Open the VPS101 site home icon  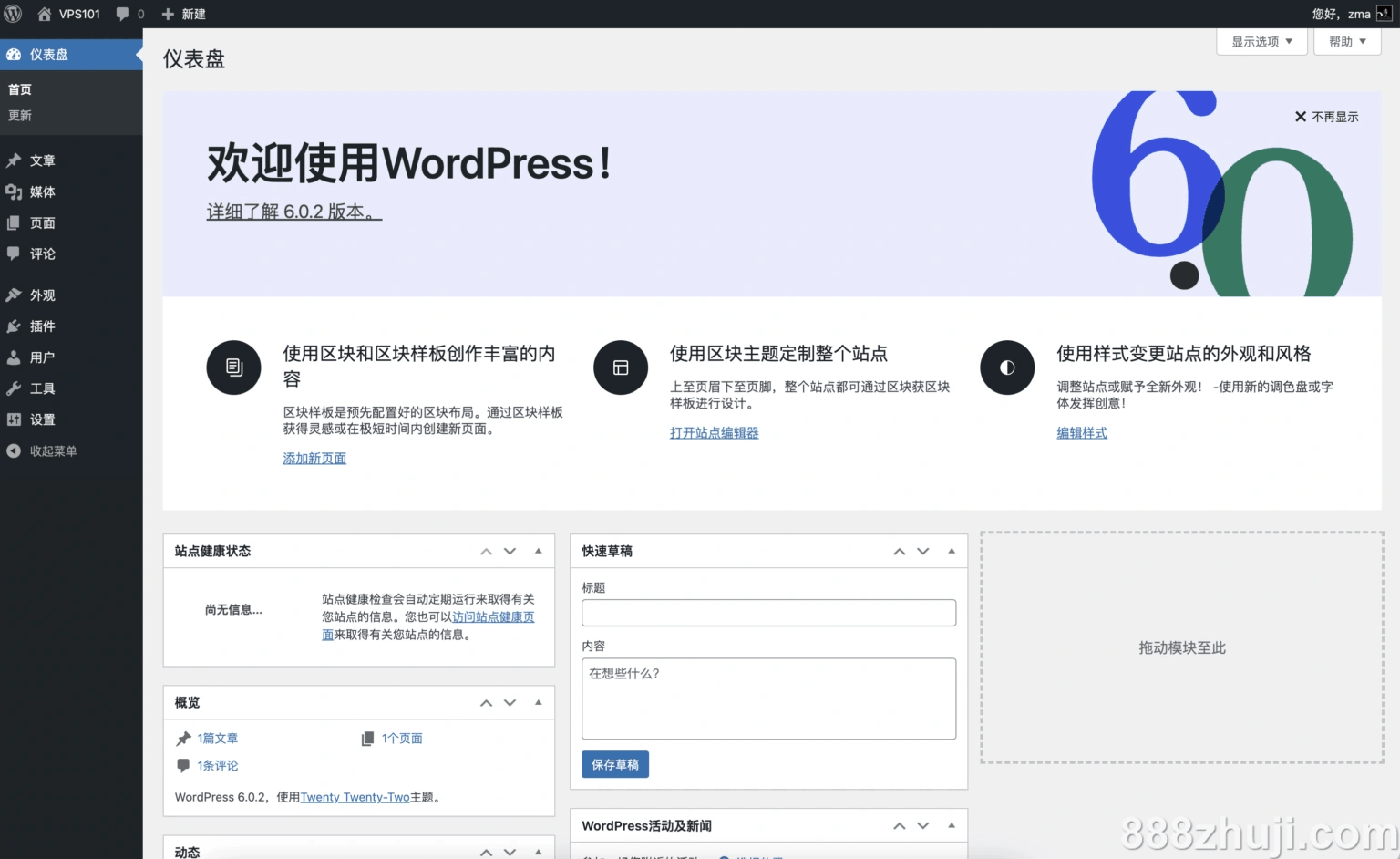(45, 14)
